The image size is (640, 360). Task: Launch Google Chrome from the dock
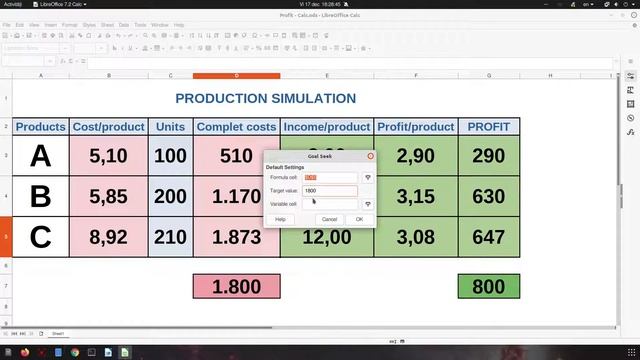pyautogui.click(x=75, y=352)
